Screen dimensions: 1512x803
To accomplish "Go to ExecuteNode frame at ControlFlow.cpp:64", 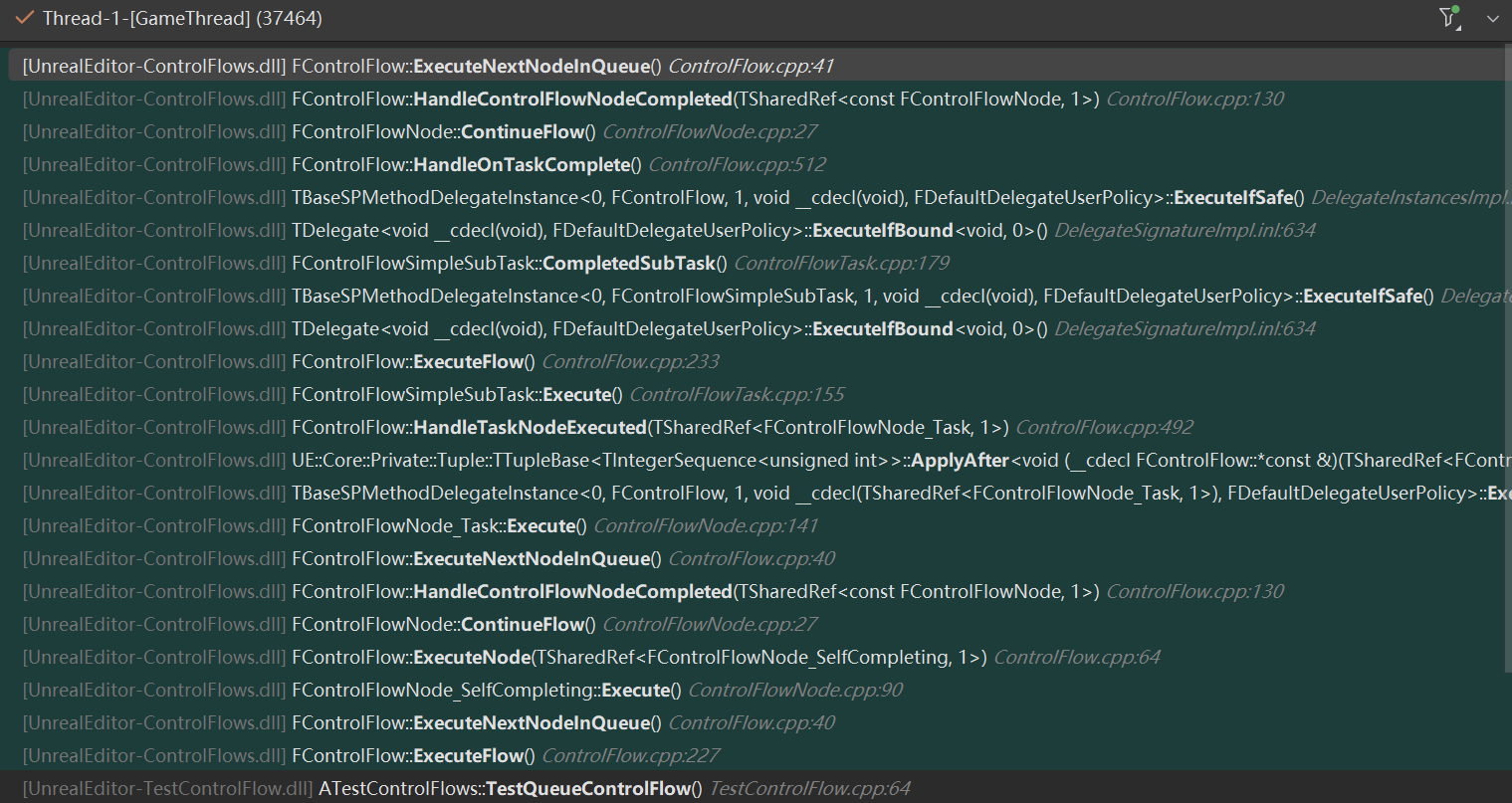I will click(x=637, y=658).
